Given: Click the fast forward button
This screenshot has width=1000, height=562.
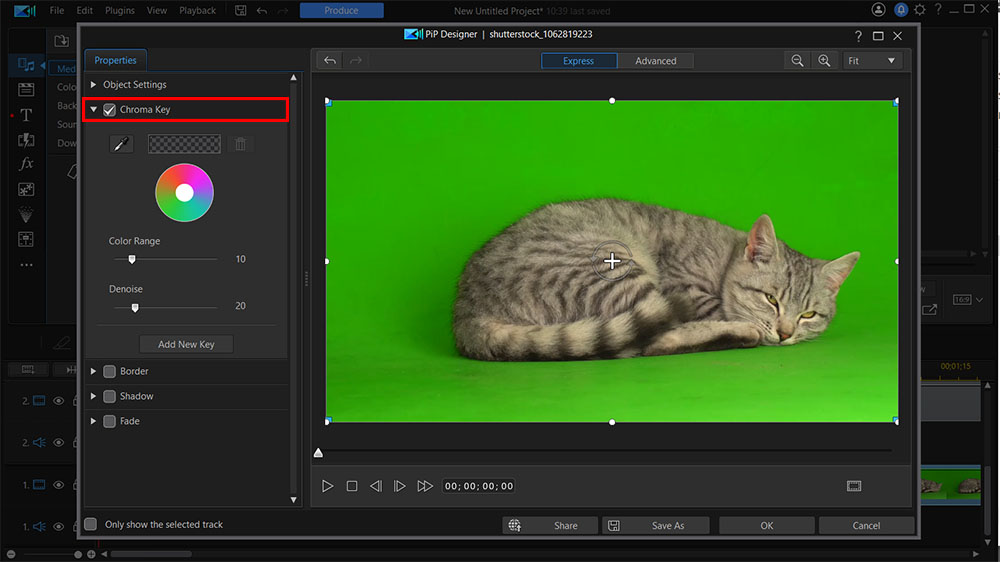Looking at the screenshot, I should (x=425, y=486).
